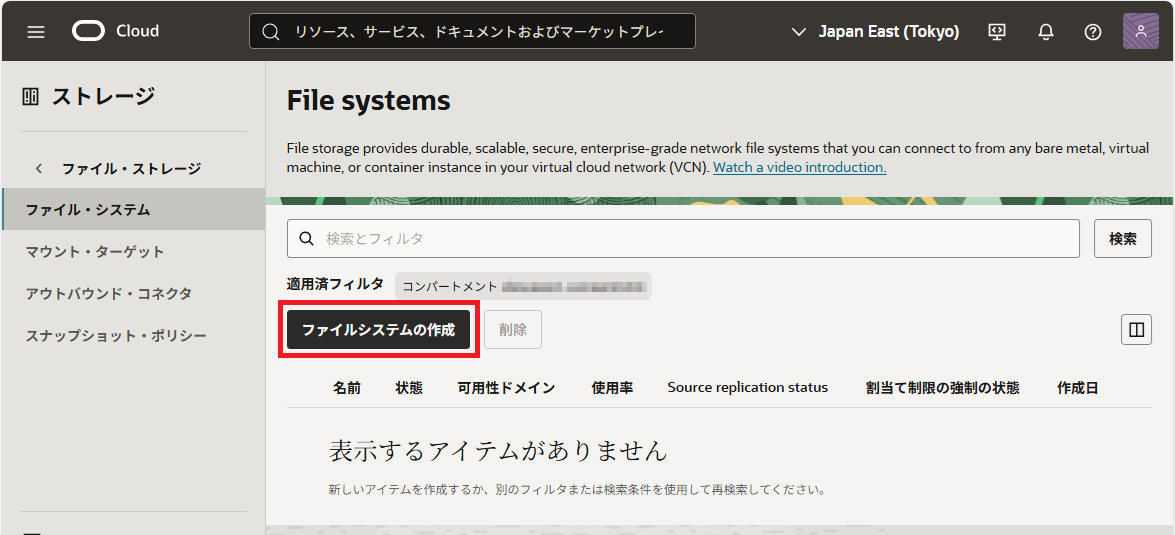This screenshot has width=1175, height=535.
Task: Open the Cloud Shell developer tools icon
Action: point(997,31)
